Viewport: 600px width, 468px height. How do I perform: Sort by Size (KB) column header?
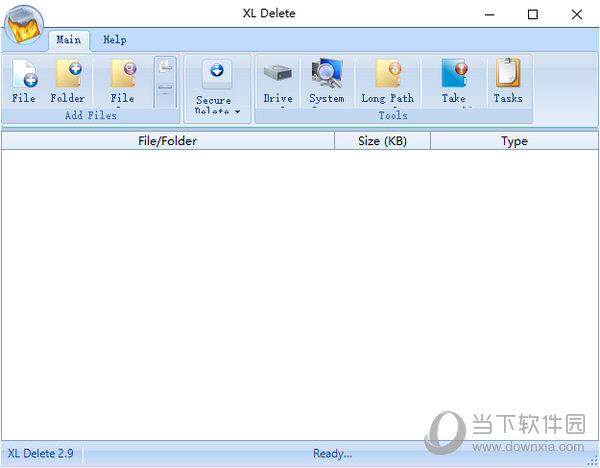382,141
